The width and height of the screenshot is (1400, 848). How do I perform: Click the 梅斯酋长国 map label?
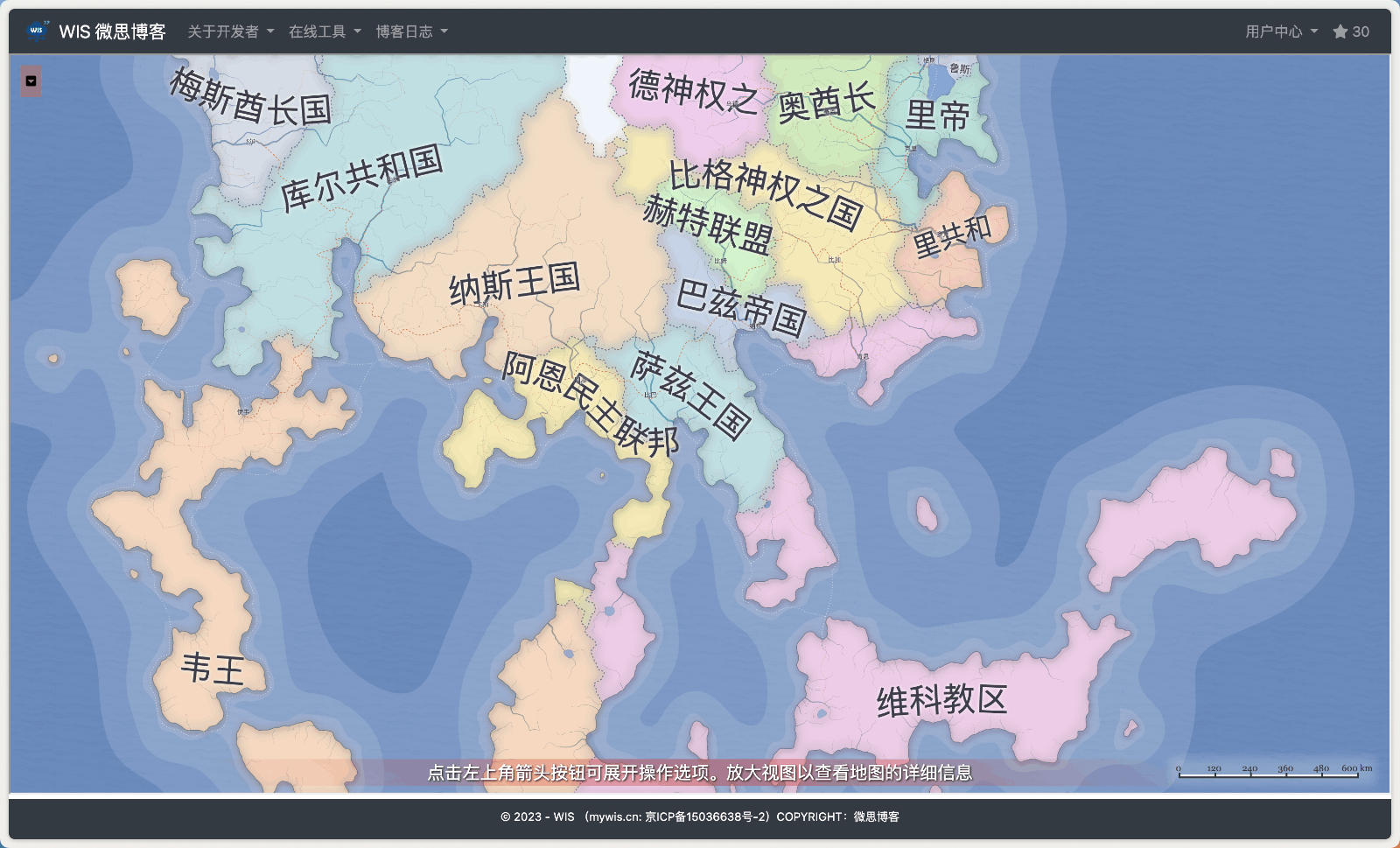tap(250, 98)
